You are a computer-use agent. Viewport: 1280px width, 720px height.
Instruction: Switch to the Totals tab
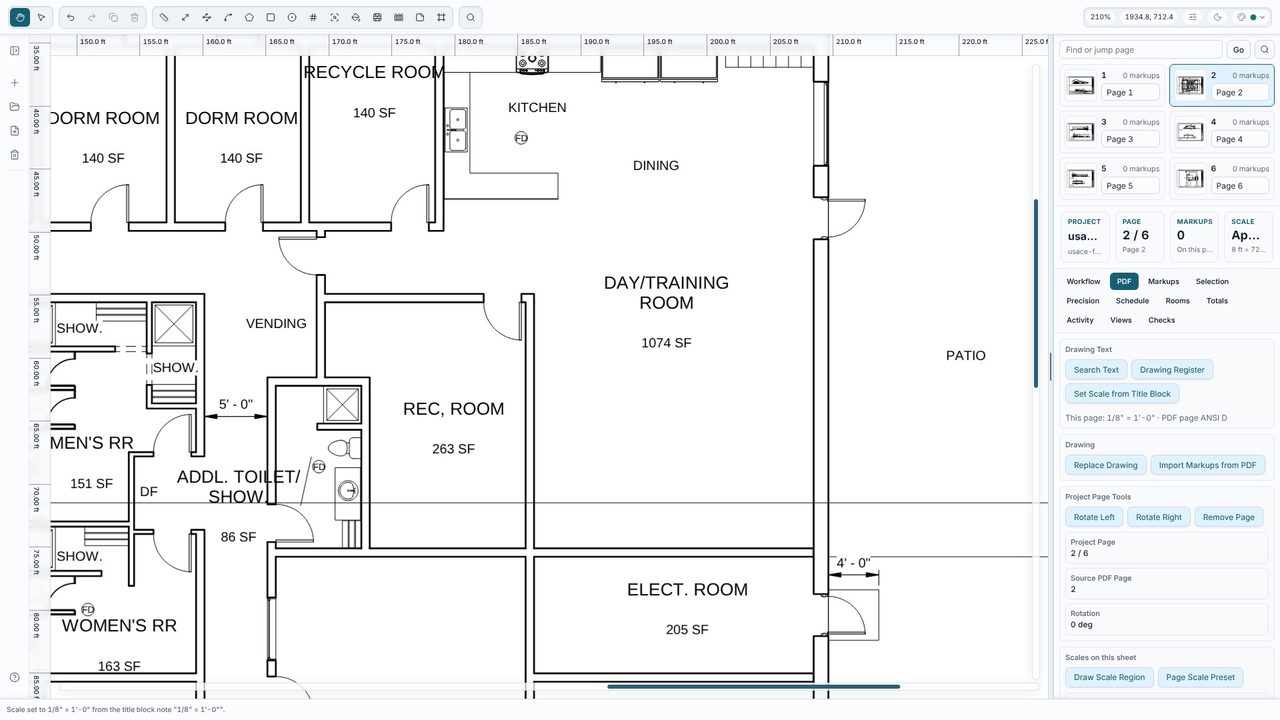pyautogui.click(x=1217, y=301)
